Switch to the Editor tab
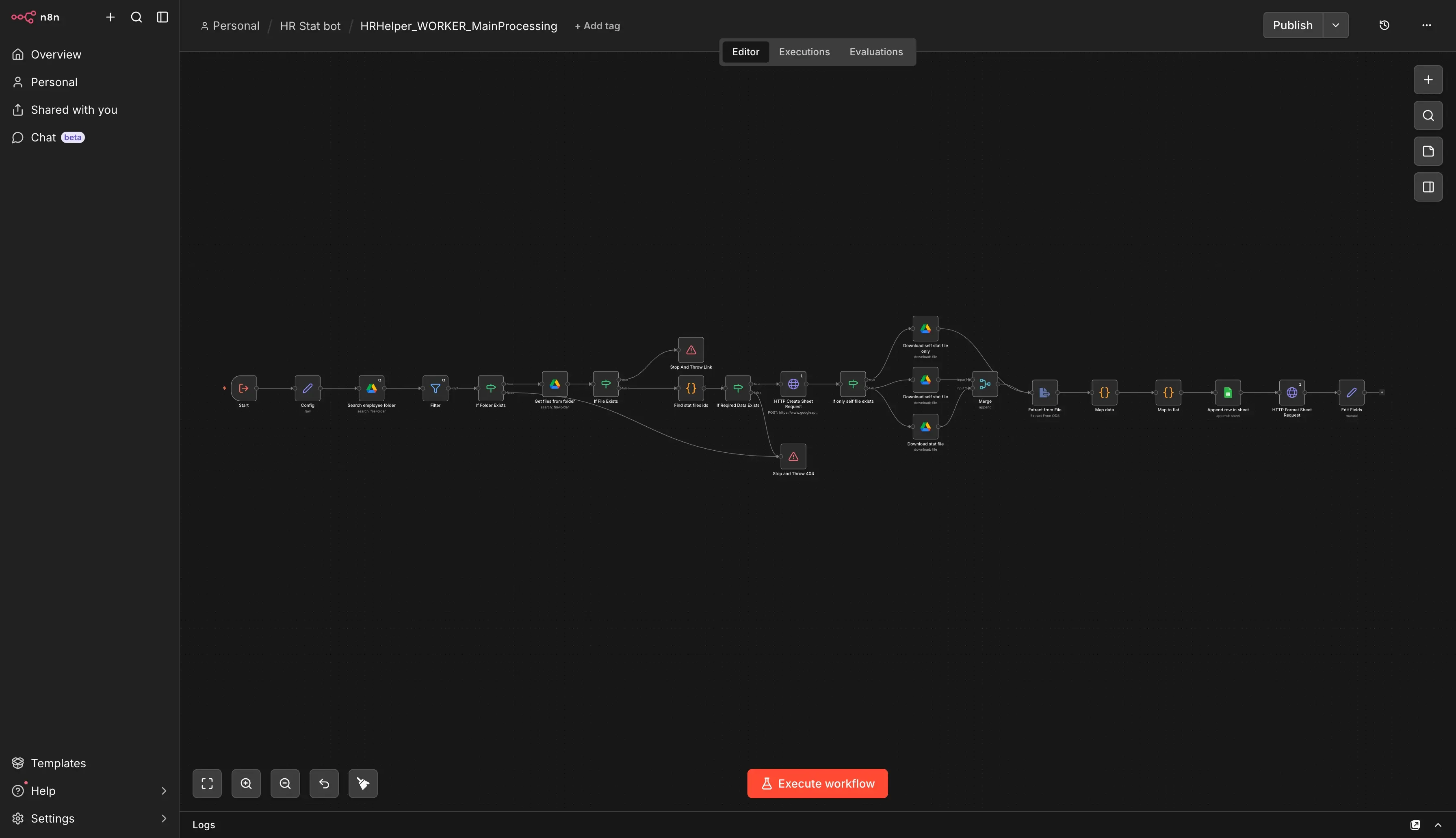The height and width of the screenshot is (838, 1456). pyautogui.click(x=745, y=52)
